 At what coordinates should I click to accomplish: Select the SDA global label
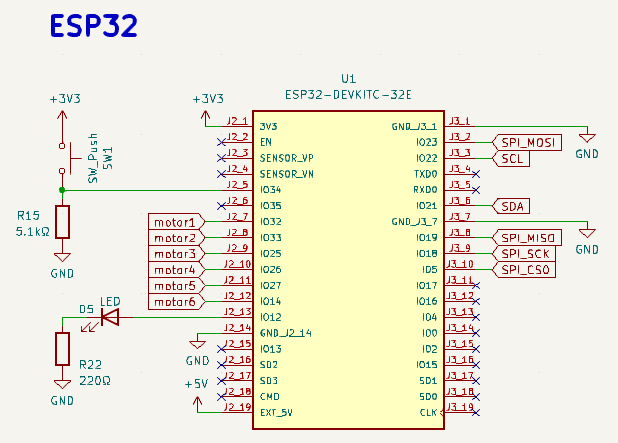pos(511,206)
